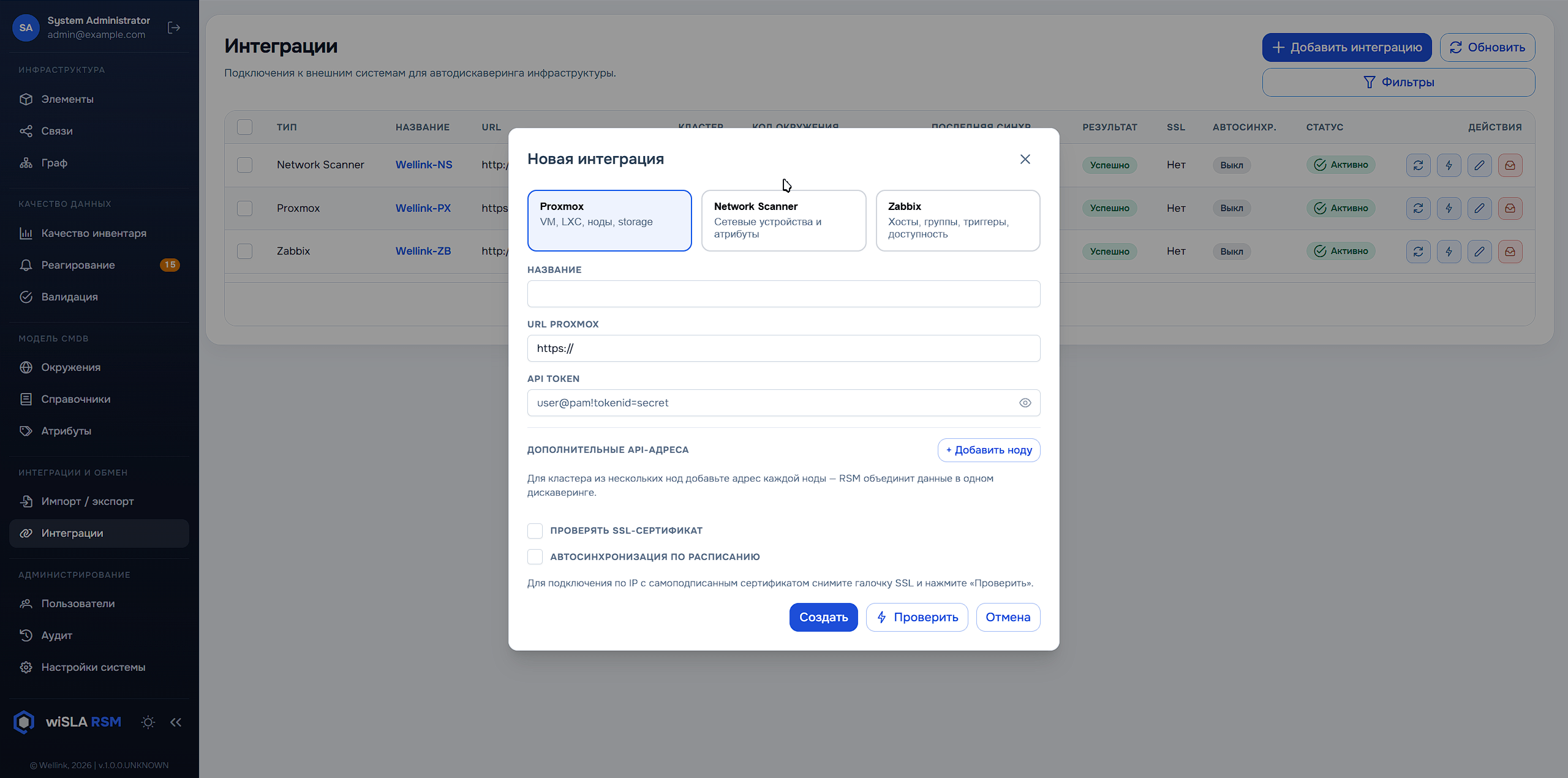This screenshot has height=778, width=1568.
Task: Select the Zabbix integration type card
Action: pos(957,220)
